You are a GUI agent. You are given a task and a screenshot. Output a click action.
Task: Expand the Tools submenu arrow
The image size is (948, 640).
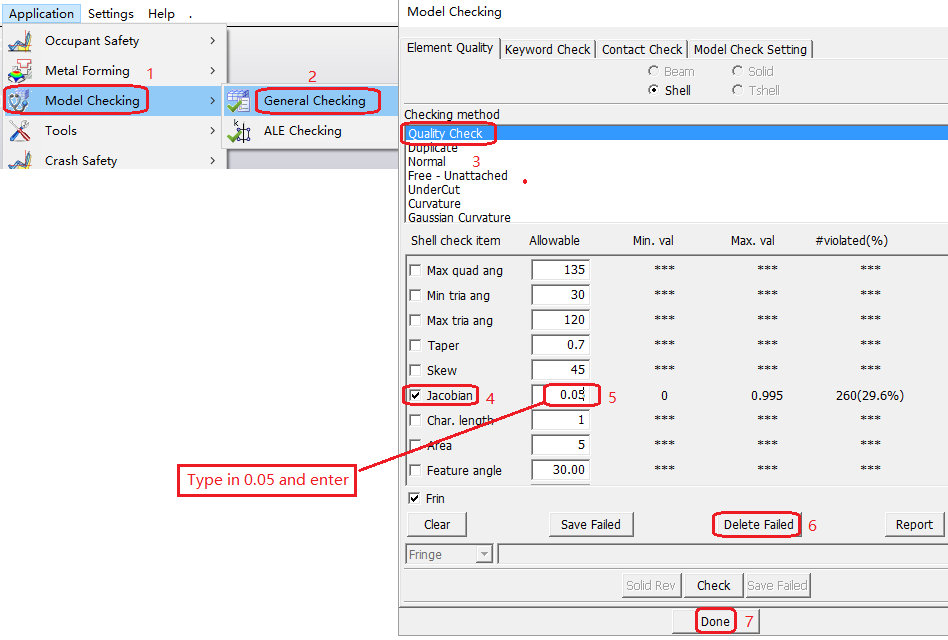tap(213, 131)
